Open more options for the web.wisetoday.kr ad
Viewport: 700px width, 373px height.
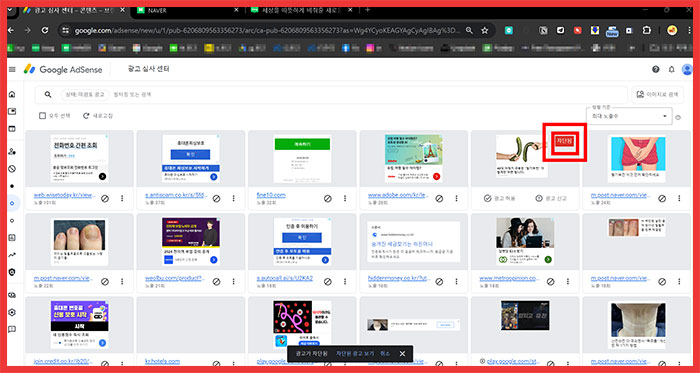pos(122,199)
